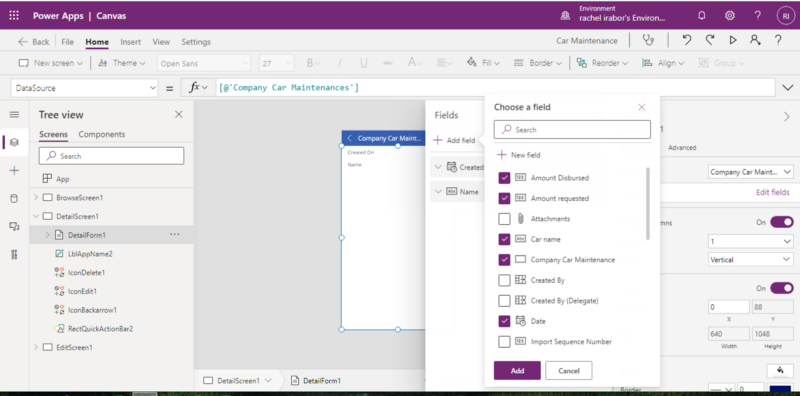The image size is (800, 396).
Task: Click the Edit fields link
Action: point(773,192)
